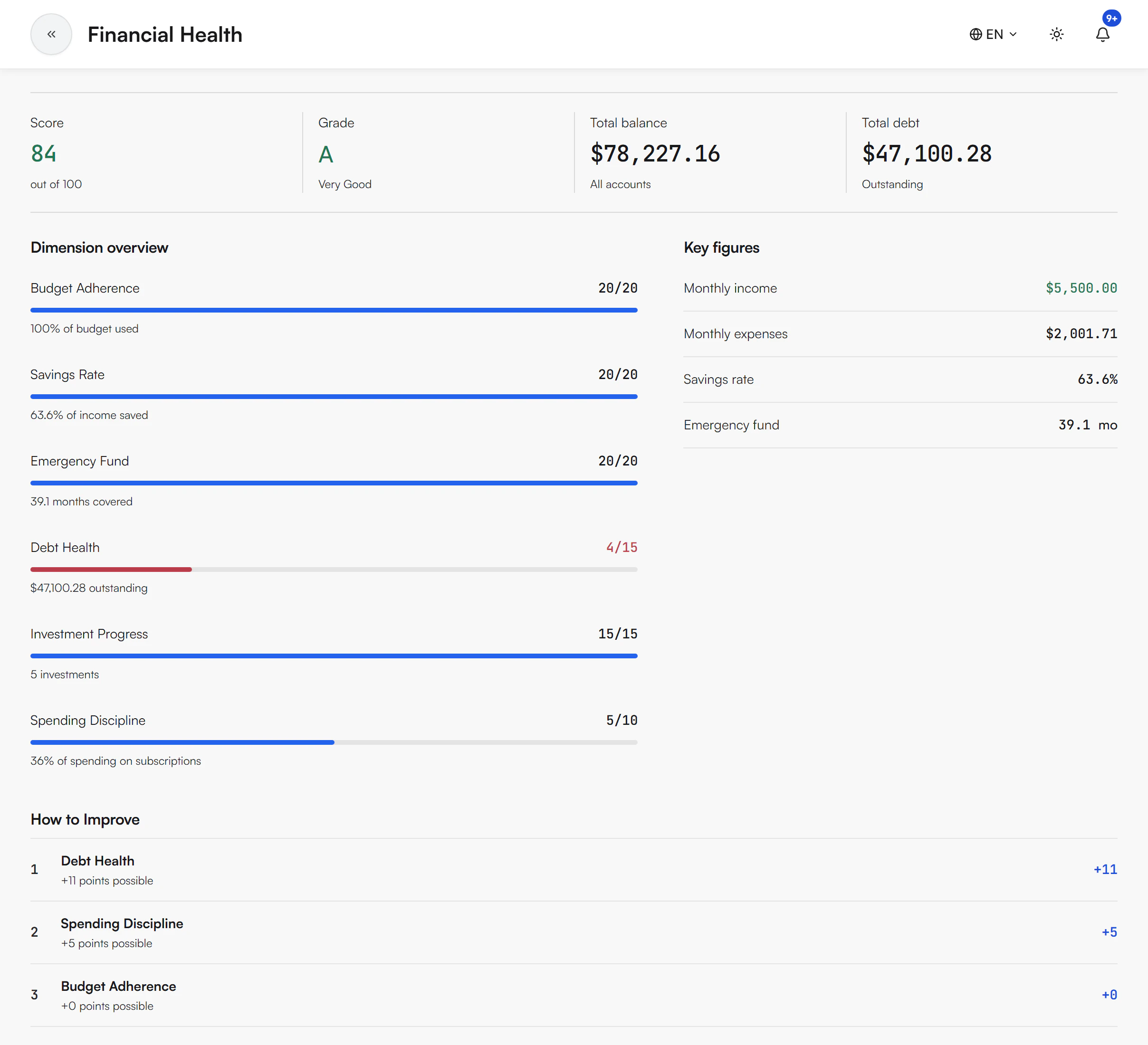Click Emergency fund 39.1 mo value
This screenshot has height=1045, width=1148.
pyautogui.click(x=1088, y=425)
